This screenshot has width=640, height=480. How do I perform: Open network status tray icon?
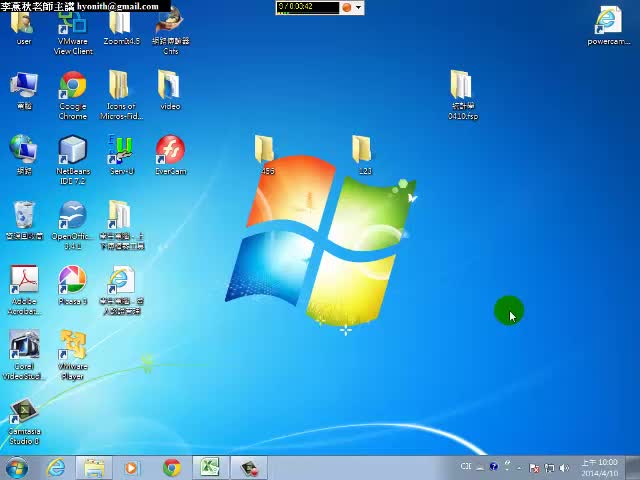tap(549, 468)
